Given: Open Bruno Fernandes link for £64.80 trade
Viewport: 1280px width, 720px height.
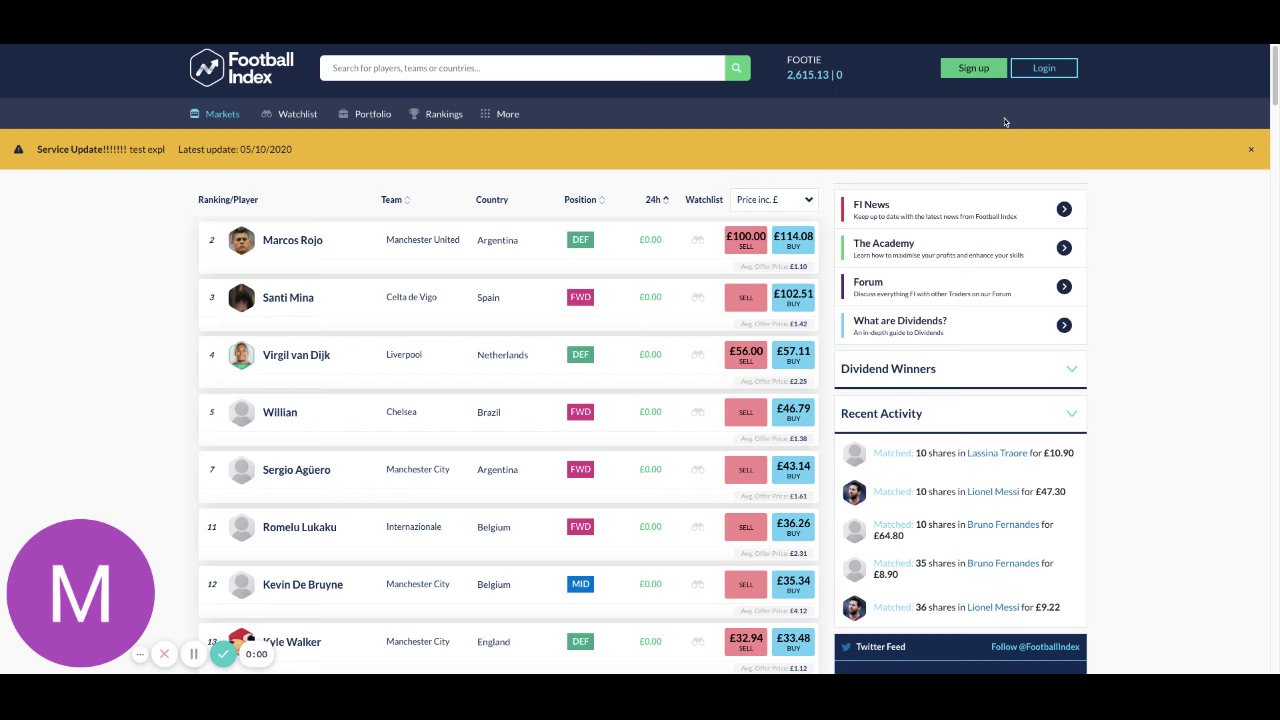Looking at the screenshot, I should pyautogui.click(x=1003, y=525).
